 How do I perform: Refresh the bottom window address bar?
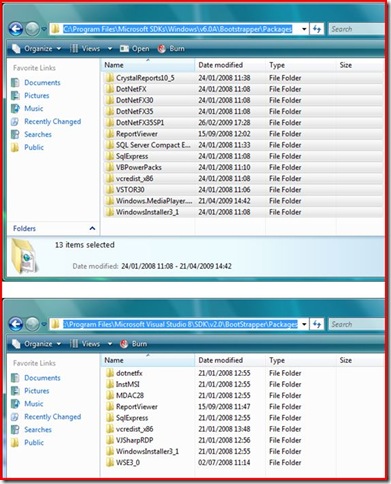coord(317,324)
